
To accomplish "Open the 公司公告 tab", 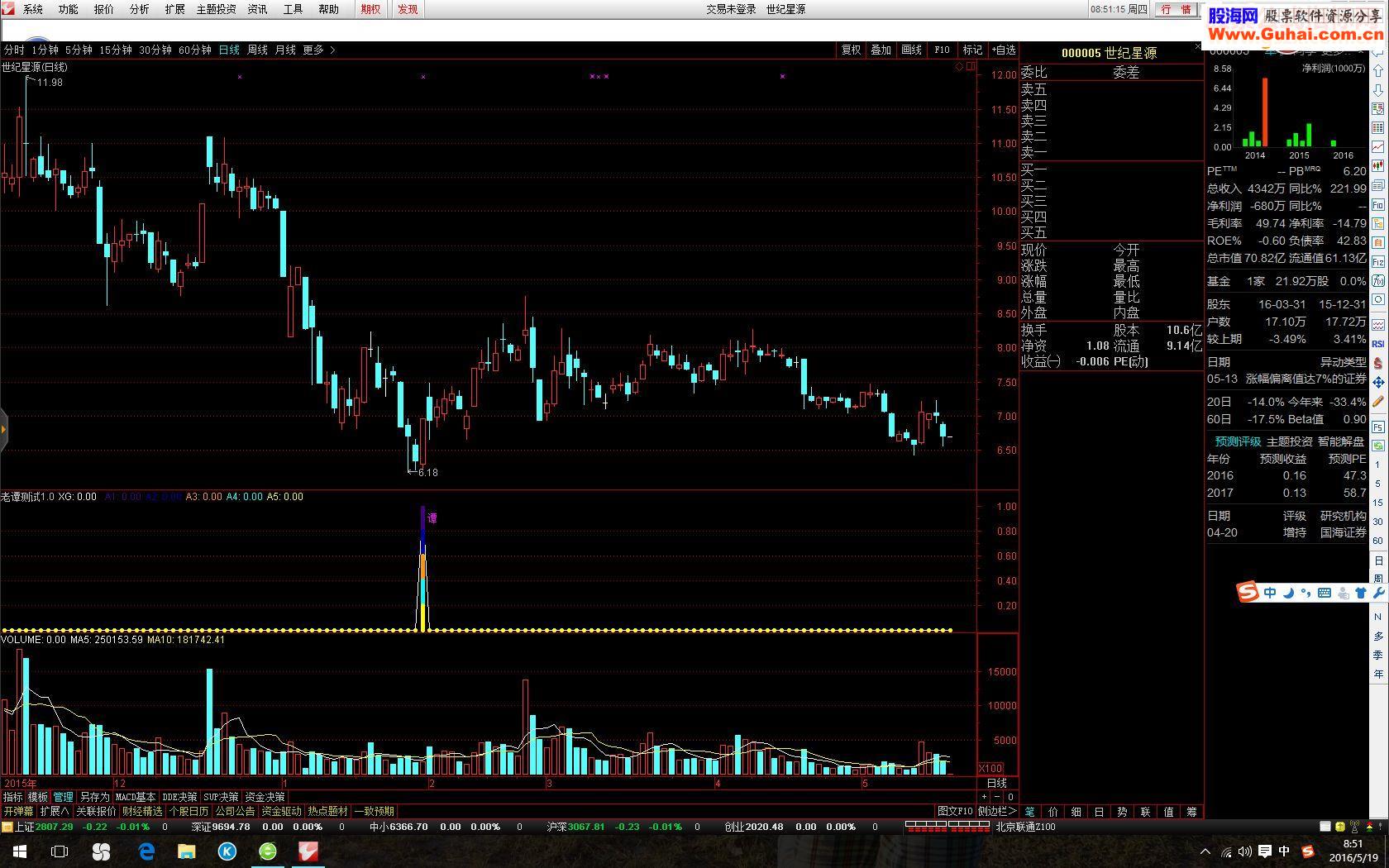I will point(235,812).
